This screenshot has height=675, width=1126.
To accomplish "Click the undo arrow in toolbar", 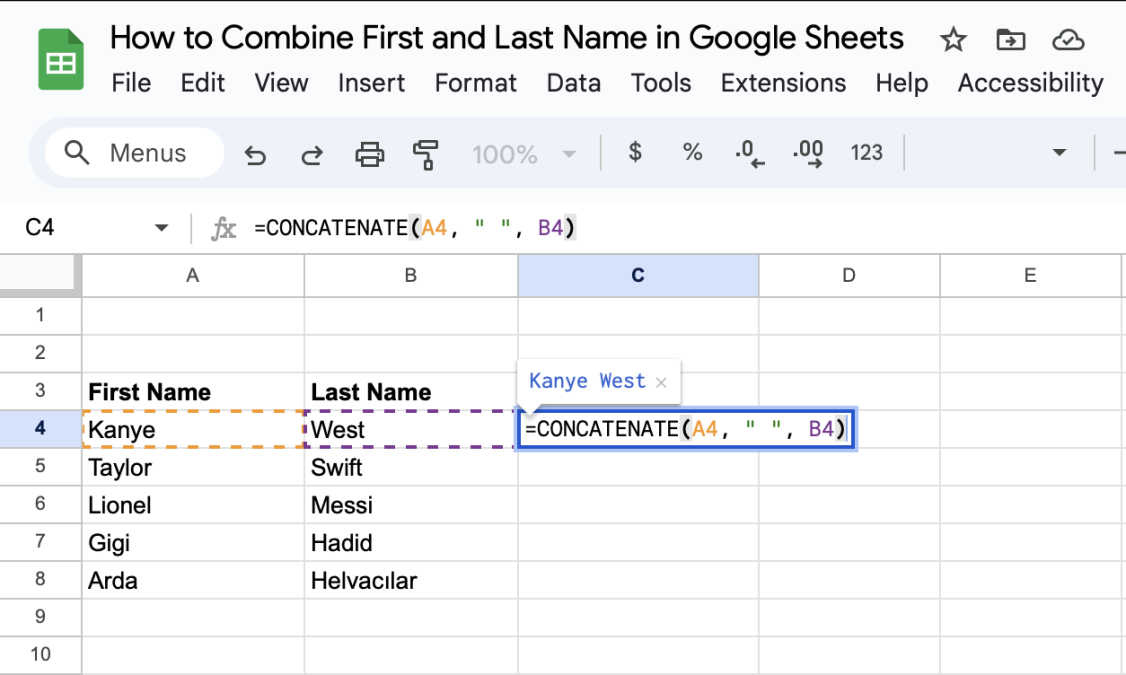I will (x=255, y=154).
